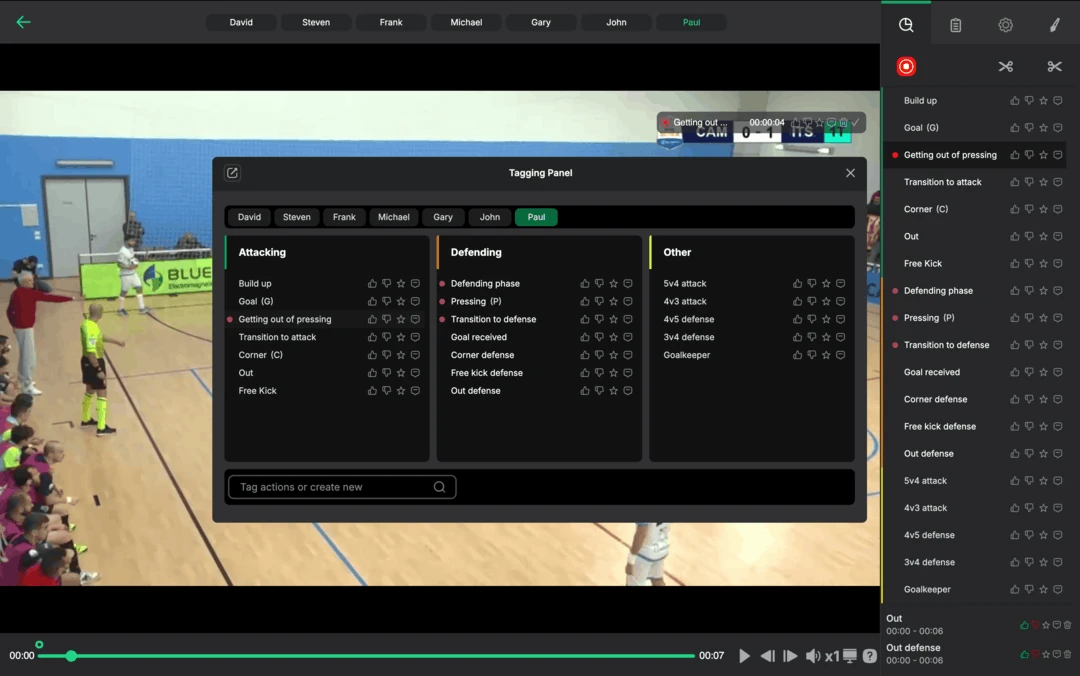Tag Out defense in the Tagging Panel
1080x676 pixels.
[x=475, y=391]
